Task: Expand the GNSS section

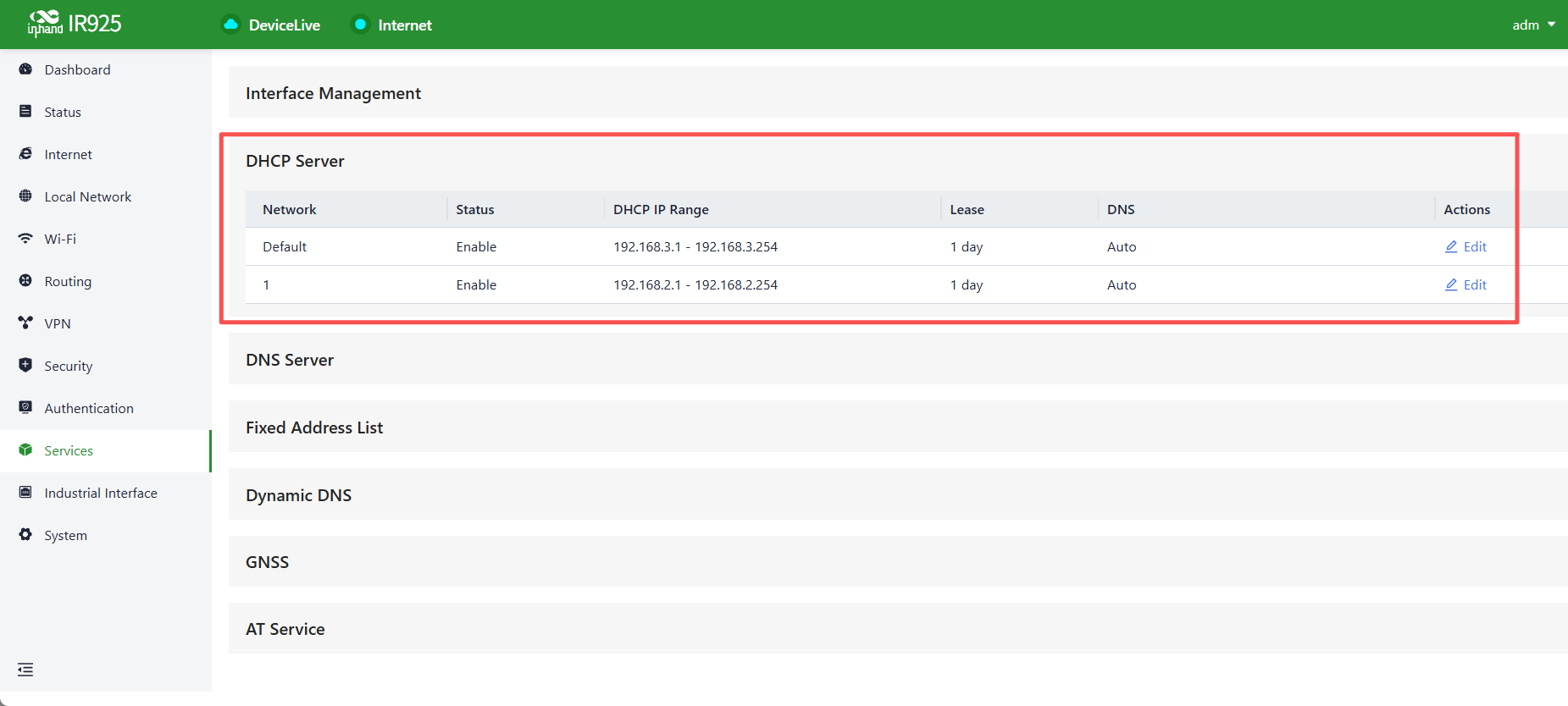Action: tap(898, 562)
